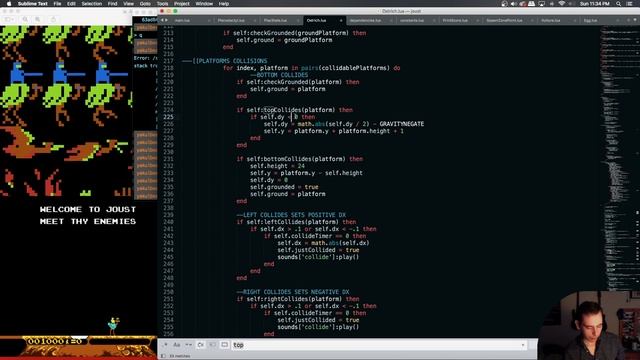Click the clock showing Sun 11:34 PM
640x360 pixels.
point(595,4)
